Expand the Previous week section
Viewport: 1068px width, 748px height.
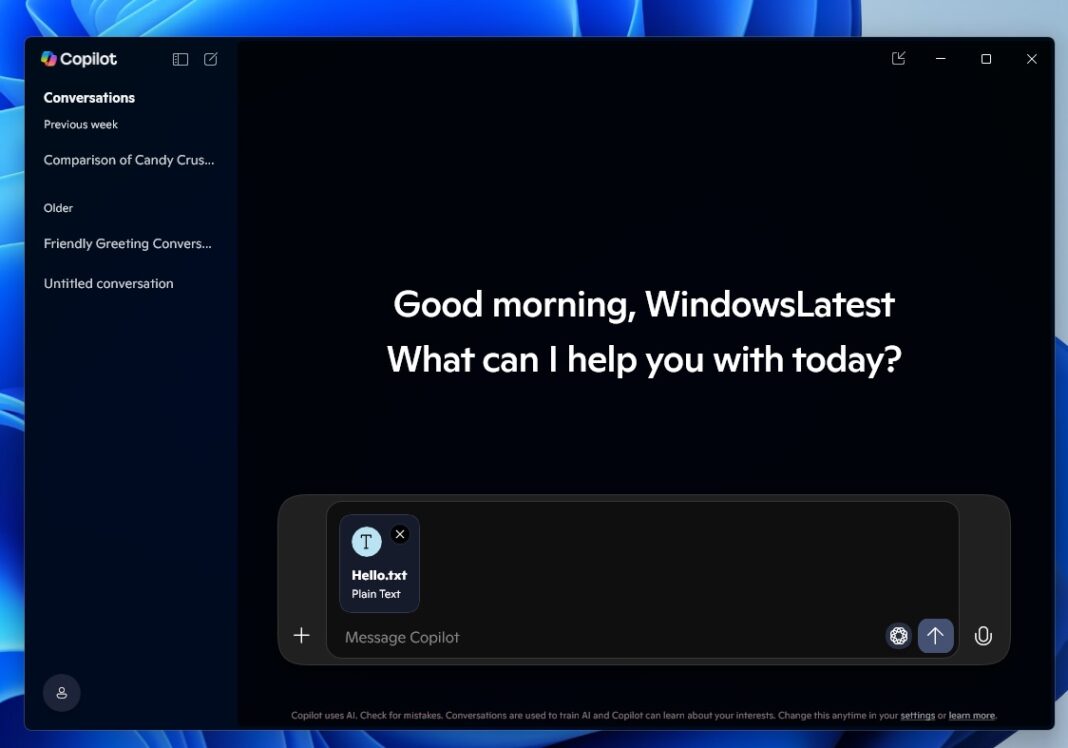pyautogui.click(x=80, y=124)
